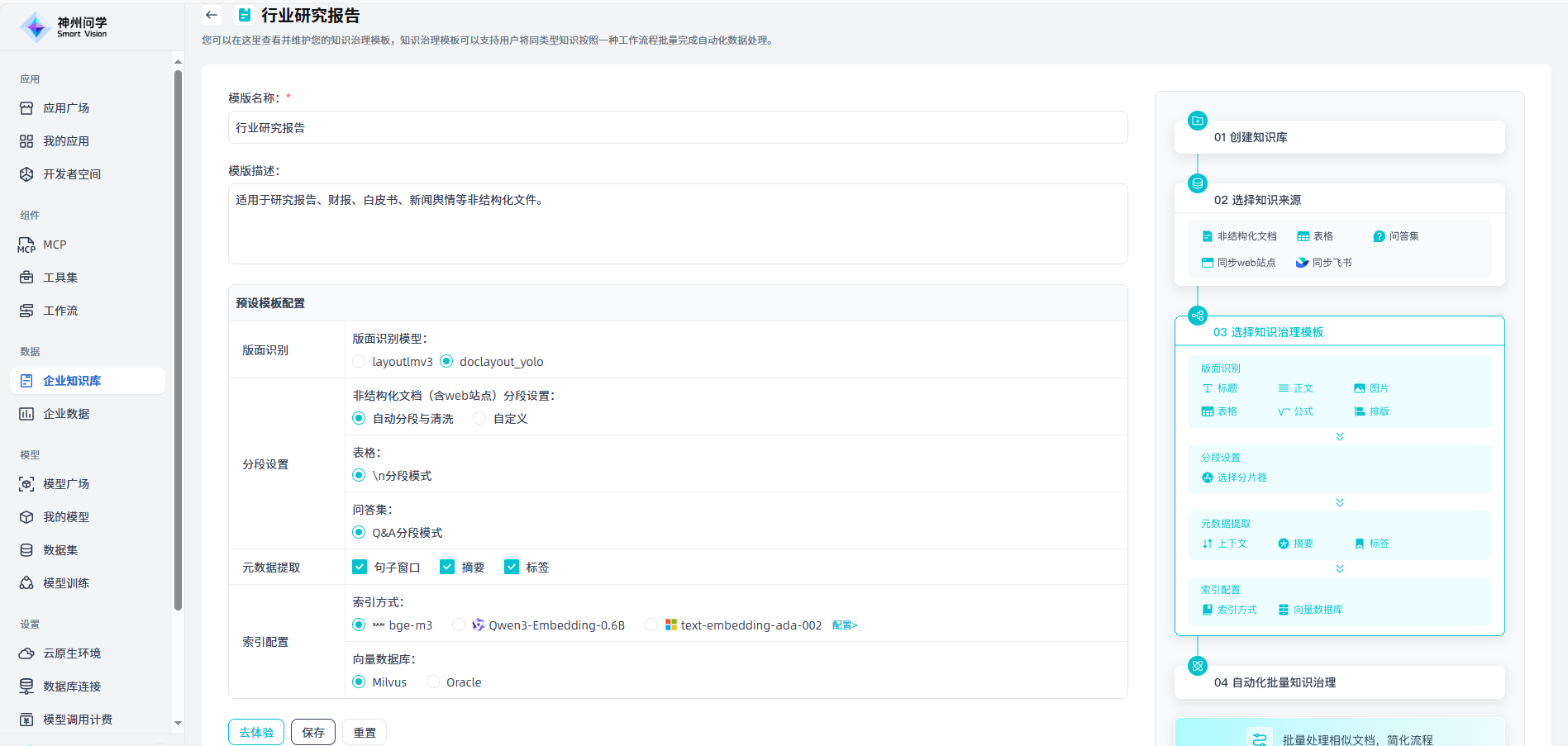Open 企业数据 in the sidebar menu
The image size is (1568, 746).
(x=66, y=414)
